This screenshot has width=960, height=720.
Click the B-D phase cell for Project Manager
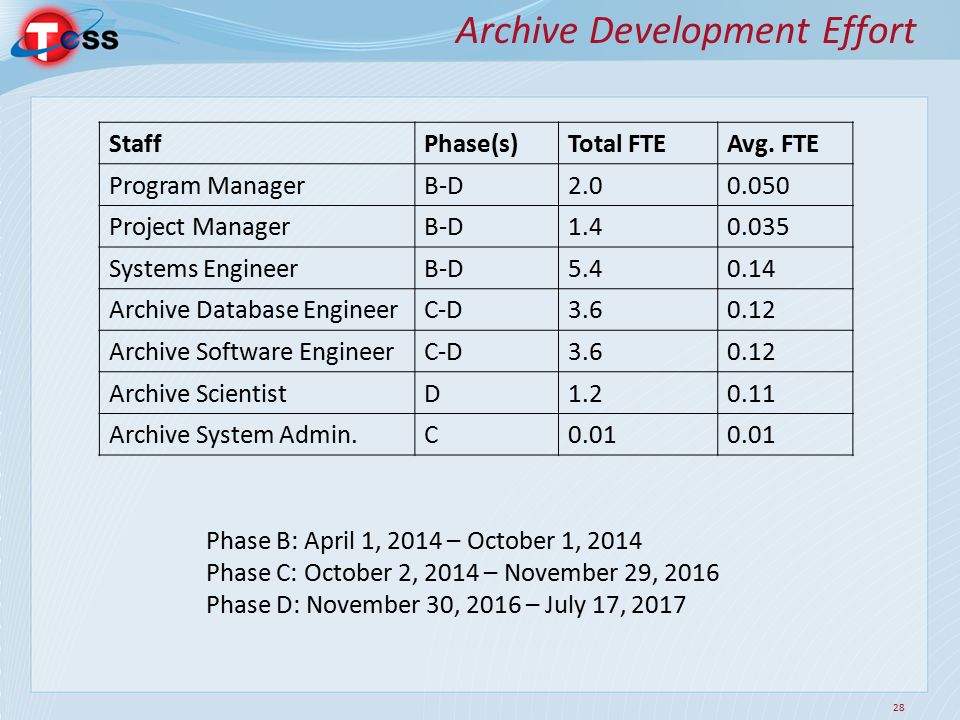[486, 227]
